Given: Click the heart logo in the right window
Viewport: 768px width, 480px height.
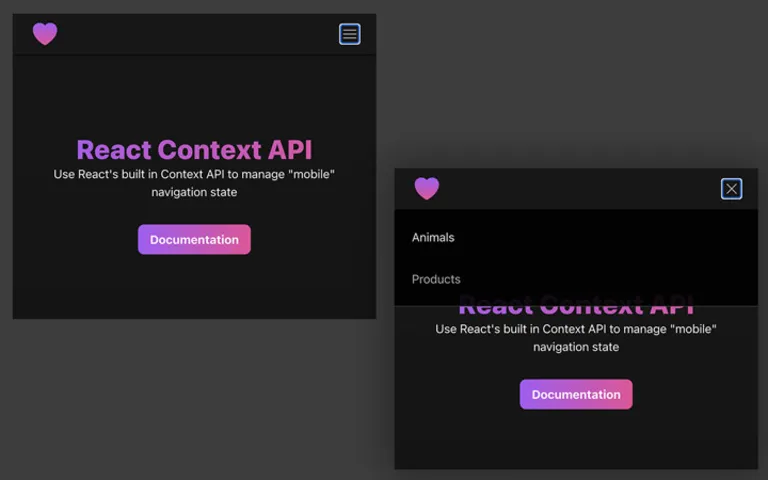Looking at the screenshot, I should click(427, 188).
